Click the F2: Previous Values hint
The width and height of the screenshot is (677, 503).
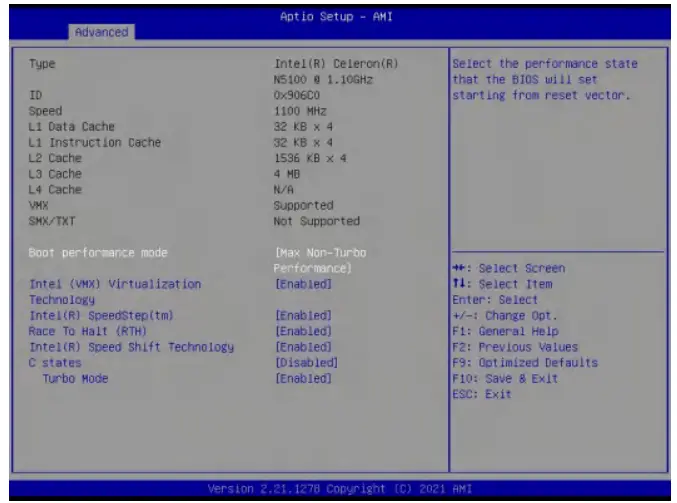(515, 347)
